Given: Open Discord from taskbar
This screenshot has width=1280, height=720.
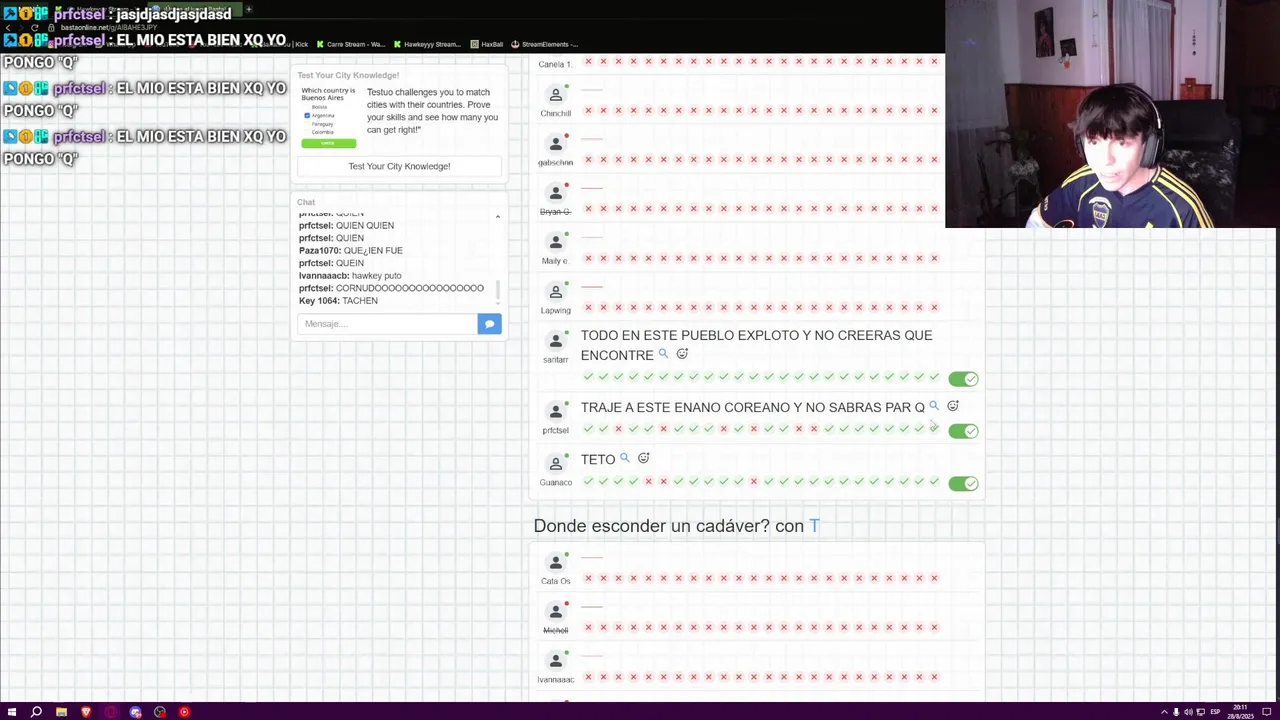Looking at the screenshot, I should [x=135, y=712].
